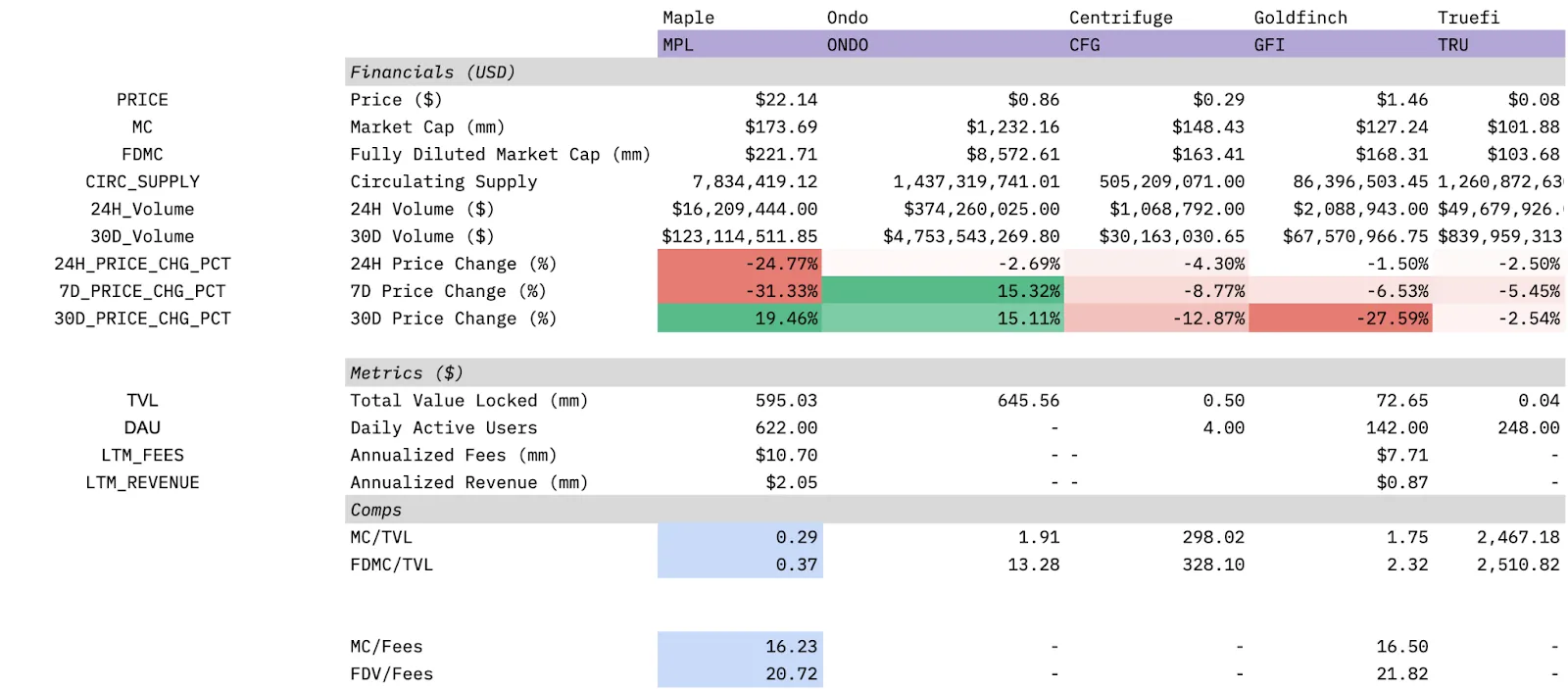Click Maple FDV/Fees value 20.72
Viewport: 1568px width, 689px height.
(x=740, y=673)
